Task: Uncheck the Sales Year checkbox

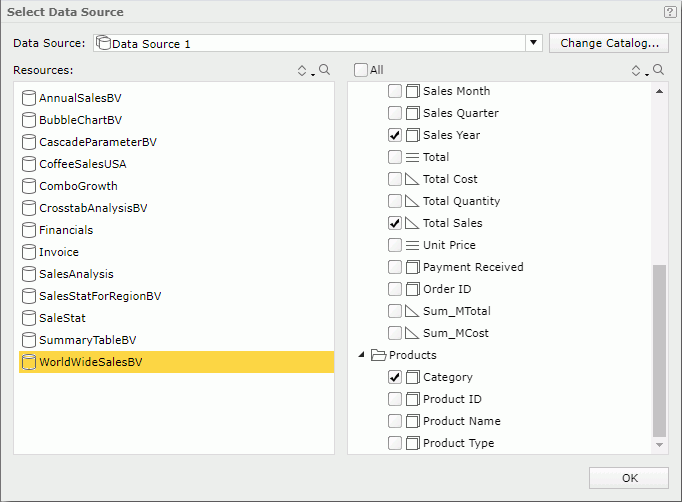Action: pyautogui.click(x=394, y=135)
